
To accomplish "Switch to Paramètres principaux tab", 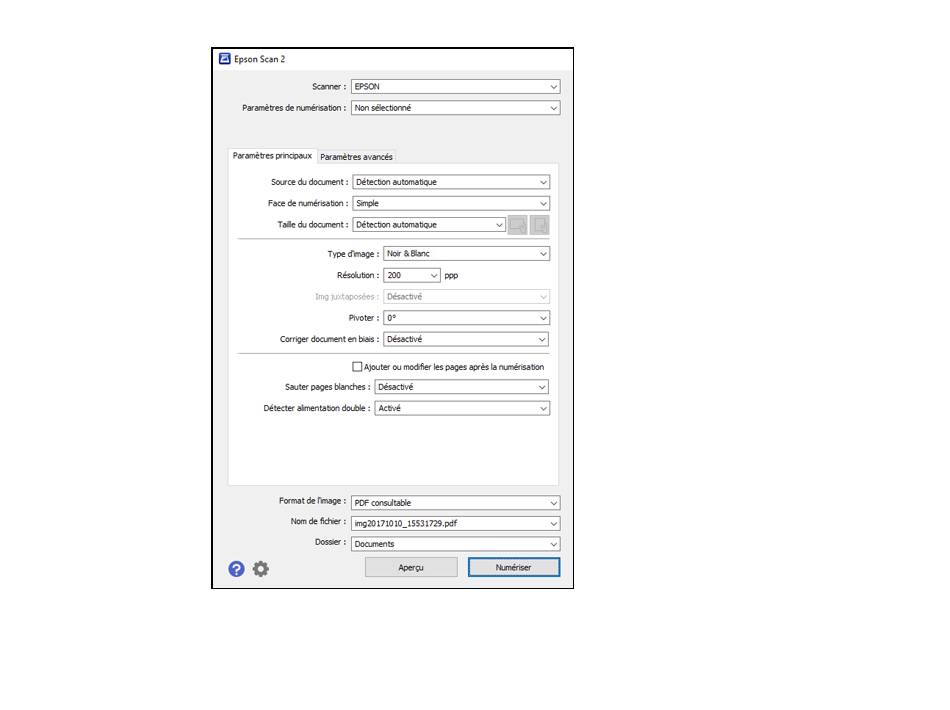I will pos(272,156).
